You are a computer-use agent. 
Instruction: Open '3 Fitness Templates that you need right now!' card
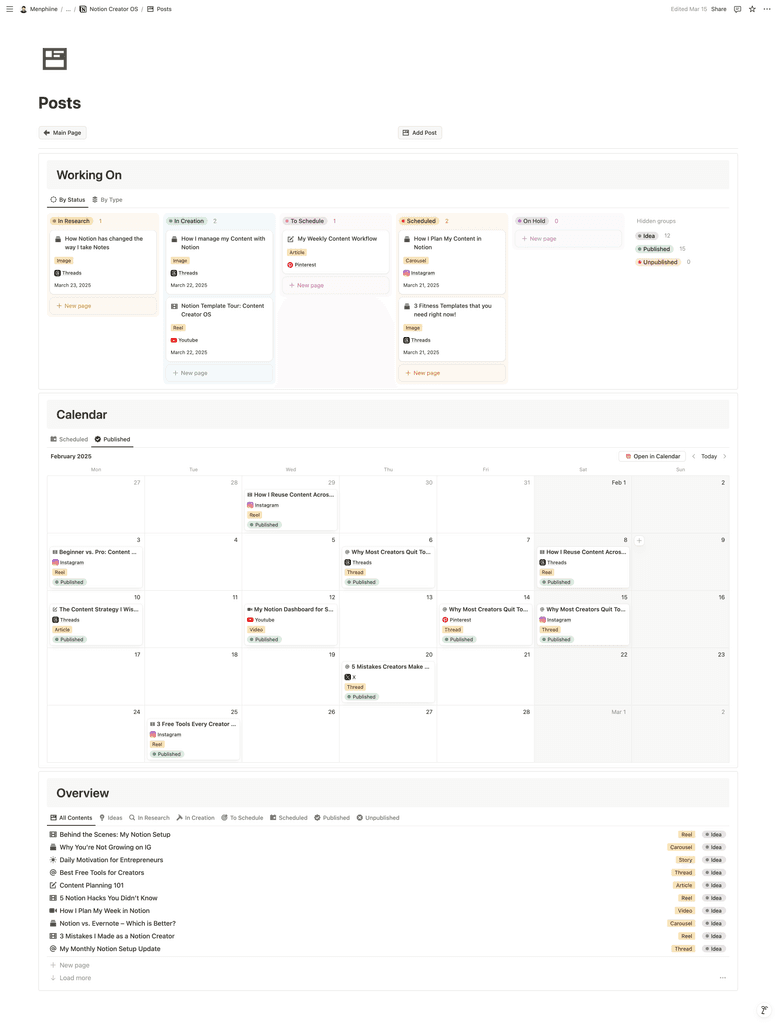tap(452, 329)
